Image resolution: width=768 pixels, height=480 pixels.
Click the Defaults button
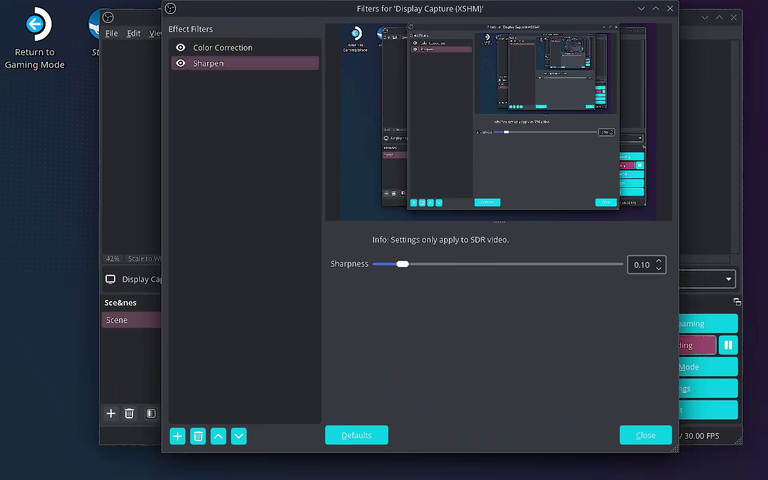(x=357, y=435)
